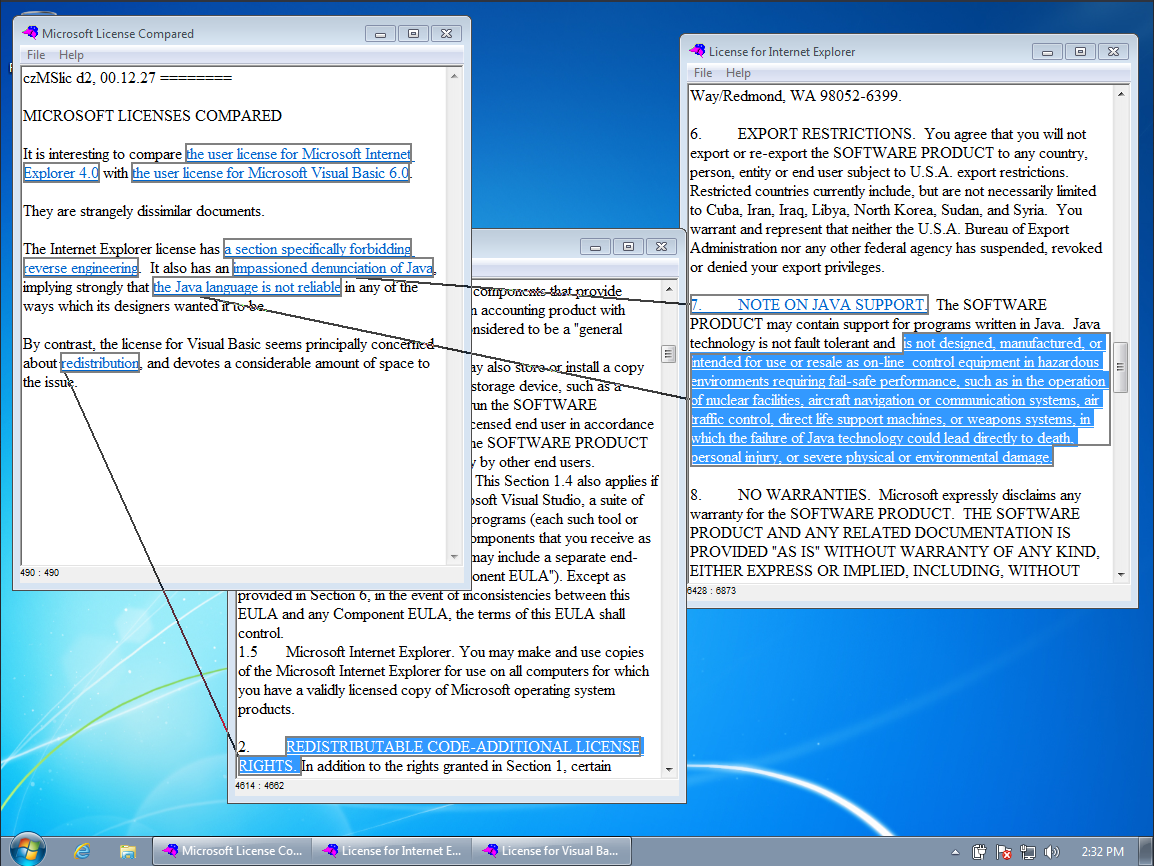Open Action Center flag icon in tray
Image resolution: width=1154 pixels, height=866 pixels.
1004,852
